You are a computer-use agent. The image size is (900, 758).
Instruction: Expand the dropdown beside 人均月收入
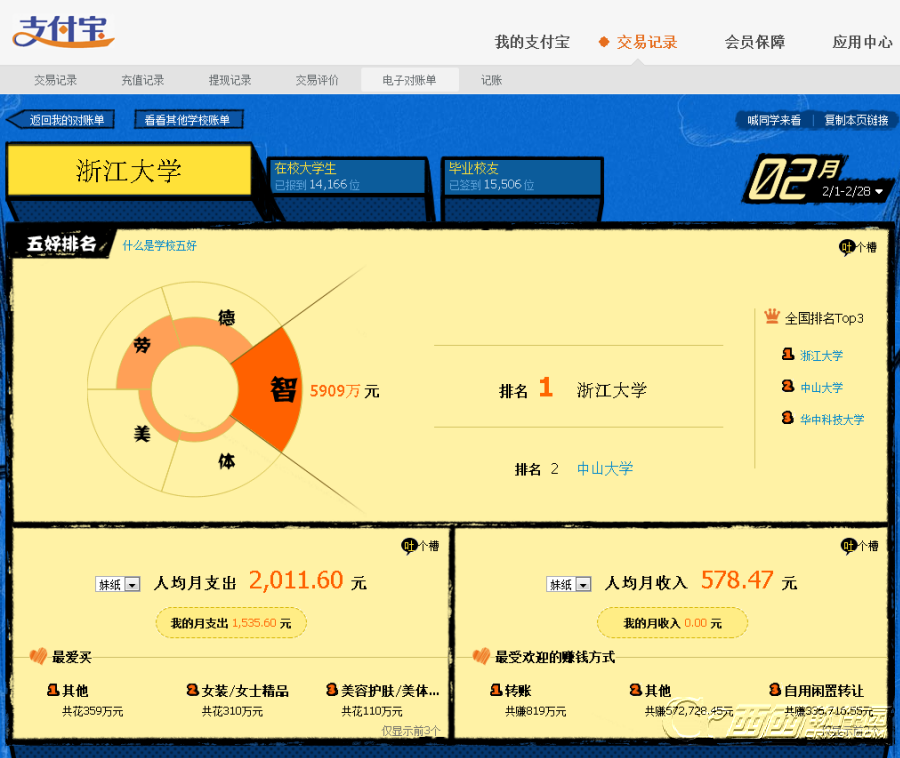pos(569,584)
